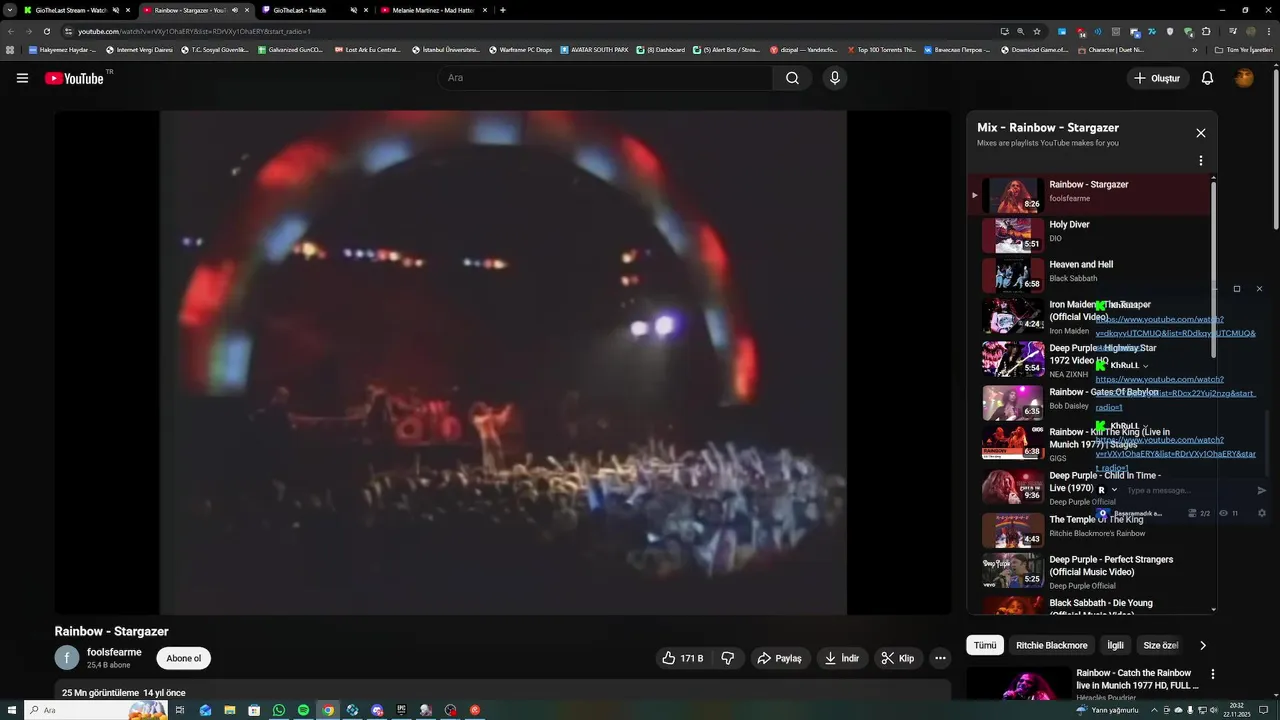The width and height of the screenshot is (1280, 720).
Task: Close the Mix - Rainbow - Stargazer playlist panel
Action: [x=1201, y=133]
